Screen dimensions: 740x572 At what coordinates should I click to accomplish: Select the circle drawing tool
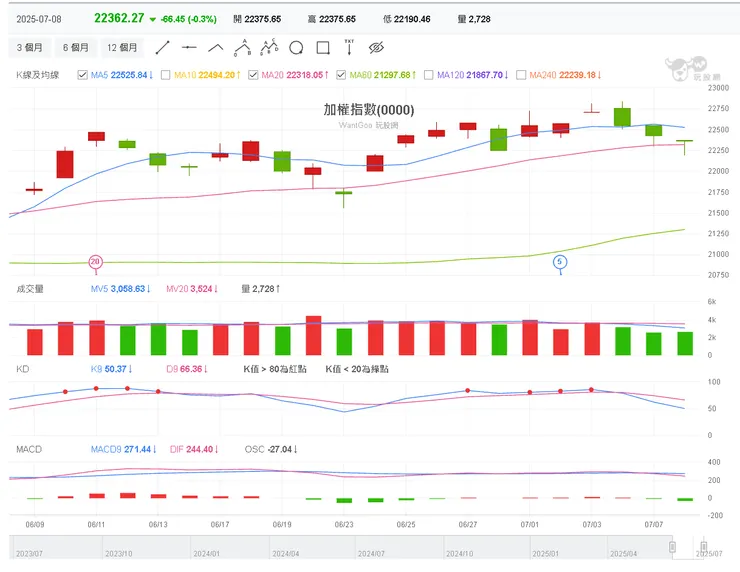296,48
